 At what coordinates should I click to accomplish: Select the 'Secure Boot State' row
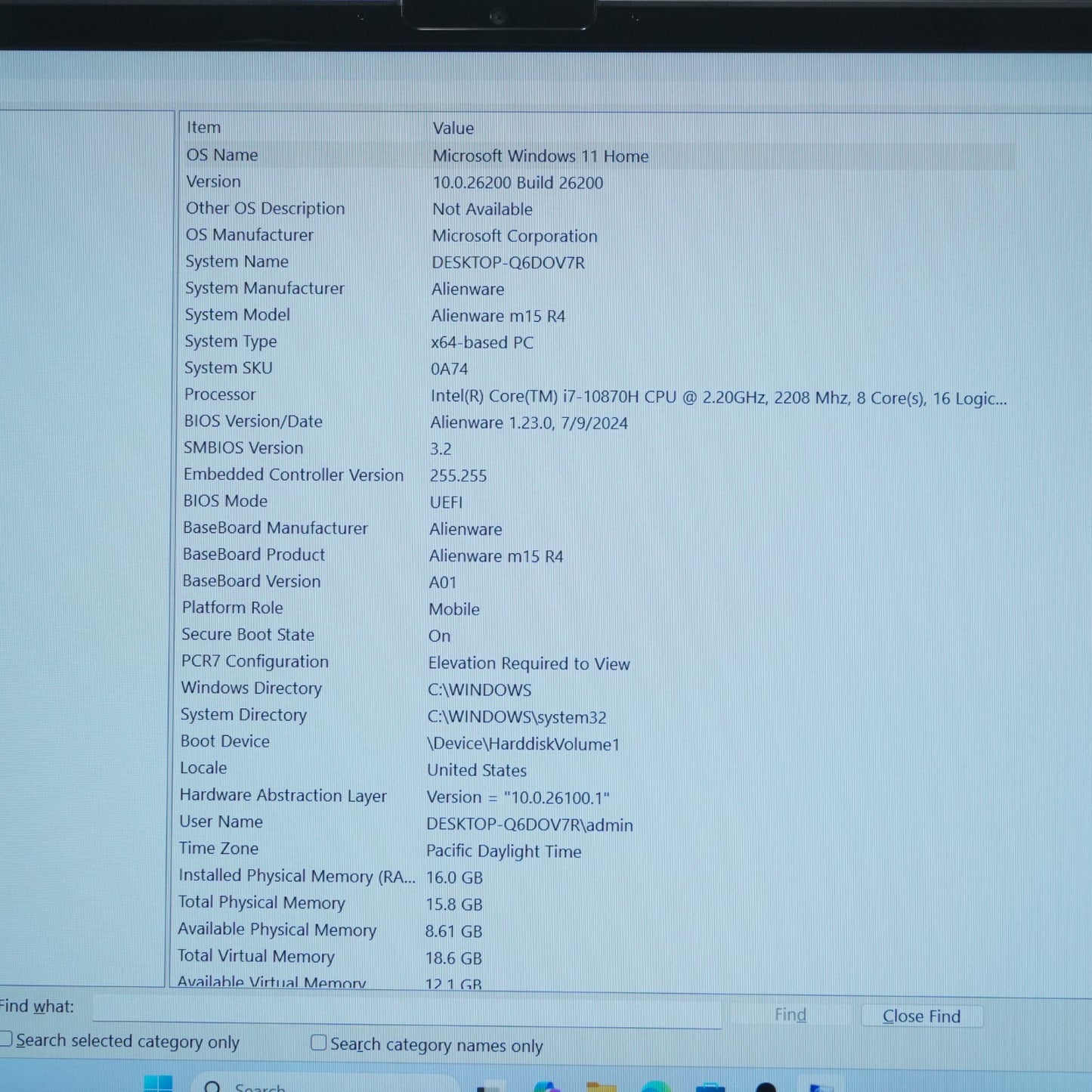(248, 635)
